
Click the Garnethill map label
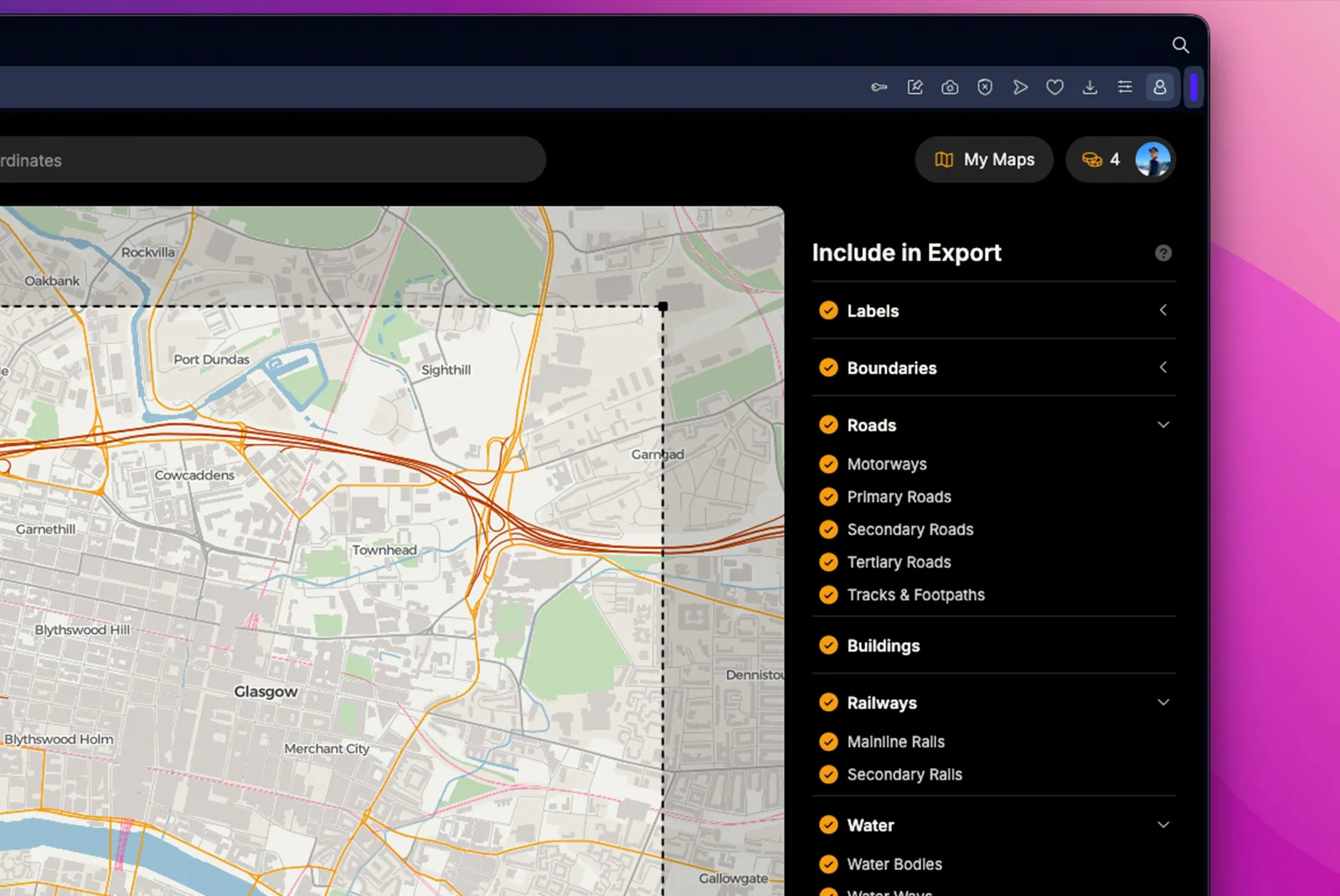tap(45, 529)
